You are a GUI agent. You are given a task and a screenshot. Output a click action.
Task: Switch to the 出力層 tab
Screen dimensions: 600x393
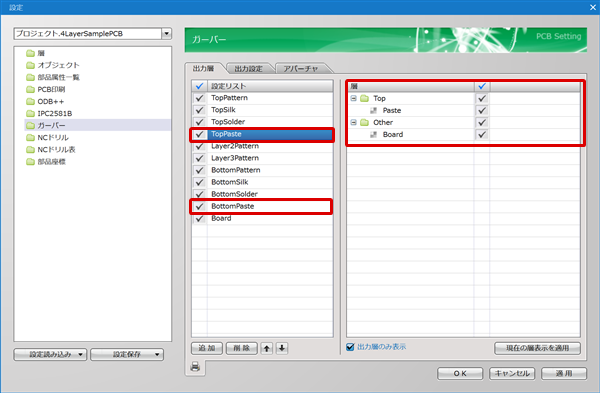204,68
